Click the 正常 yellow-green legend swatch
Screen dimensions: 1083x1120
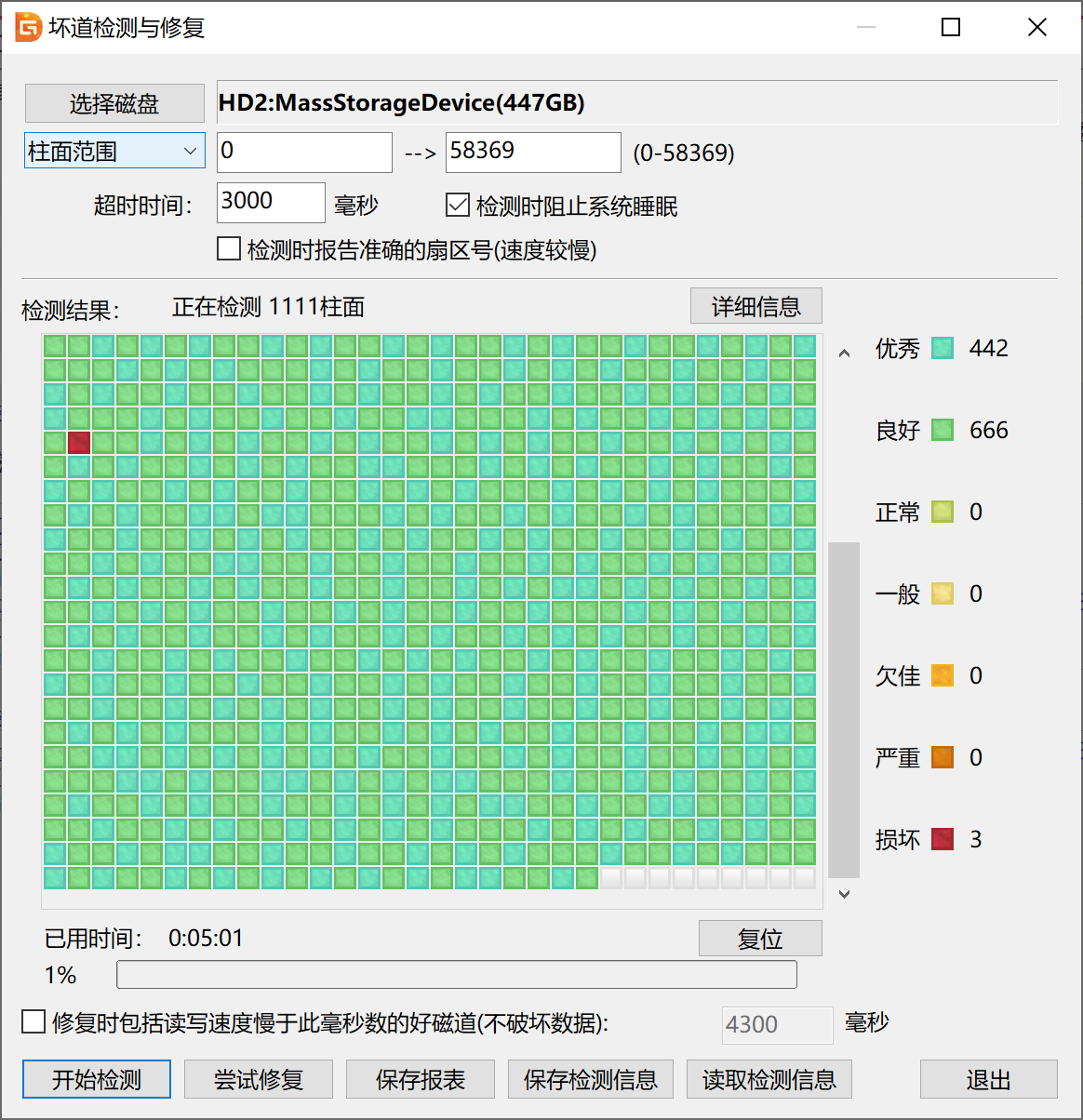click(x=943, y=513)
